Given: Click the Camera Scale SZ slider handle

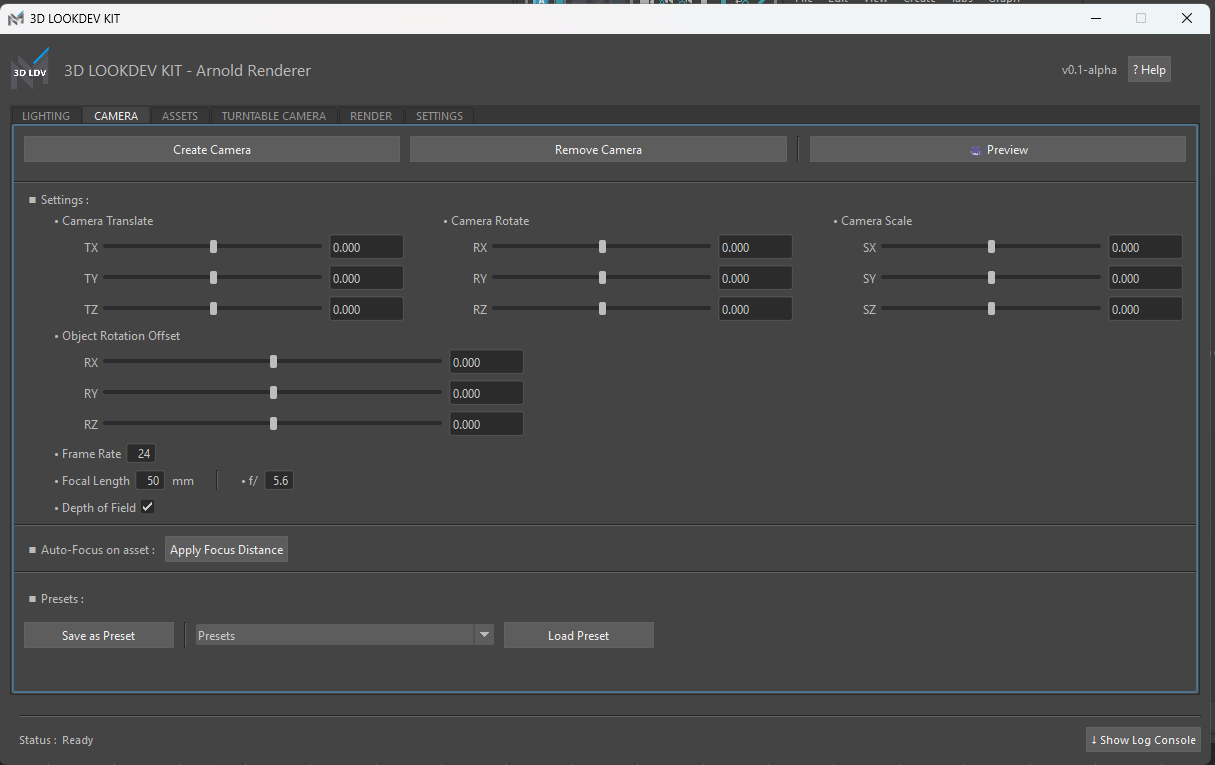Looking at the screenshot, I should pyautogui.click(x=992, y=309).
